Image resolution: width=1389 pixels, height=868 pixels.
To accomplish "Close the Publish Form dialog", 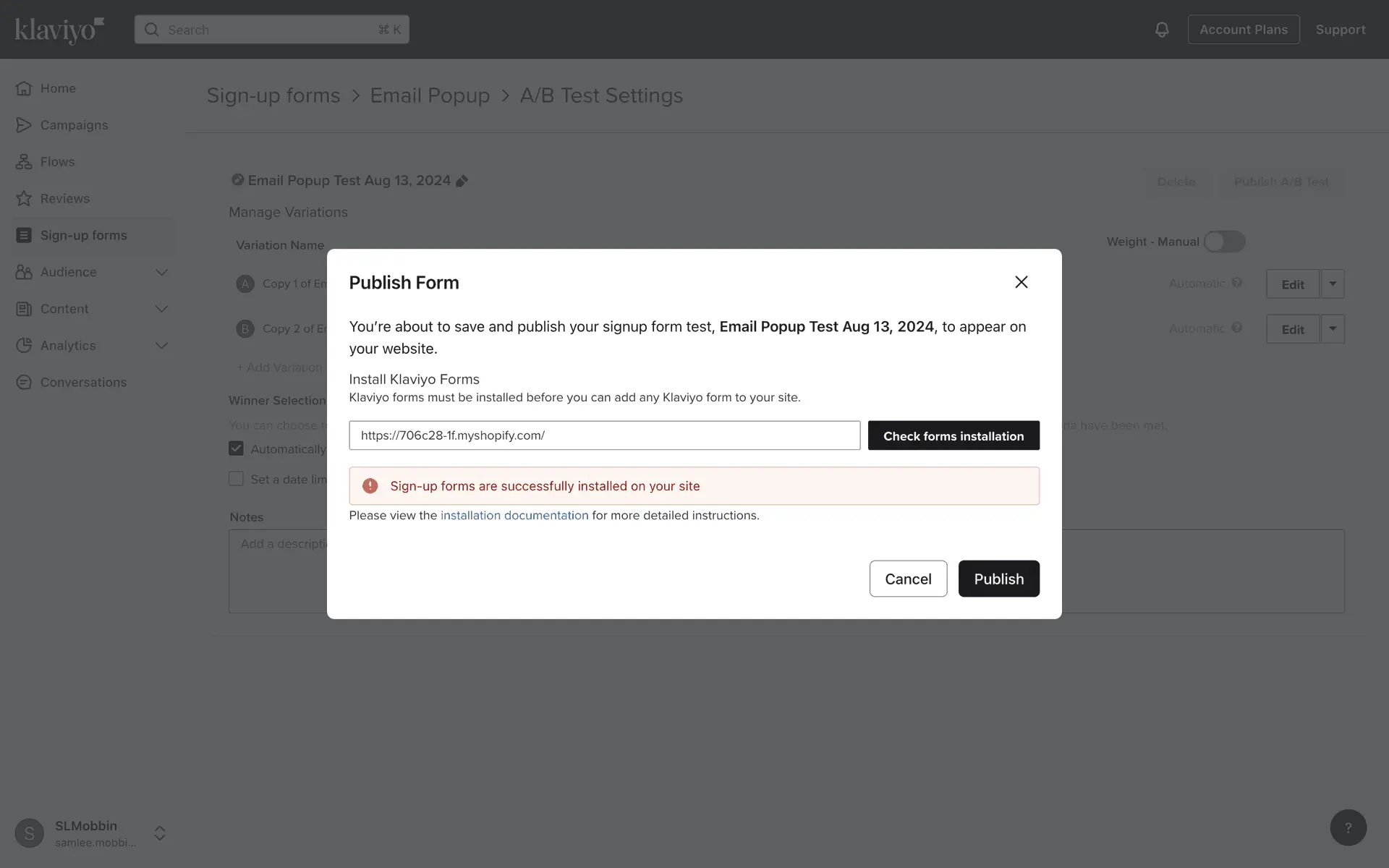I will click(1021, 282).
